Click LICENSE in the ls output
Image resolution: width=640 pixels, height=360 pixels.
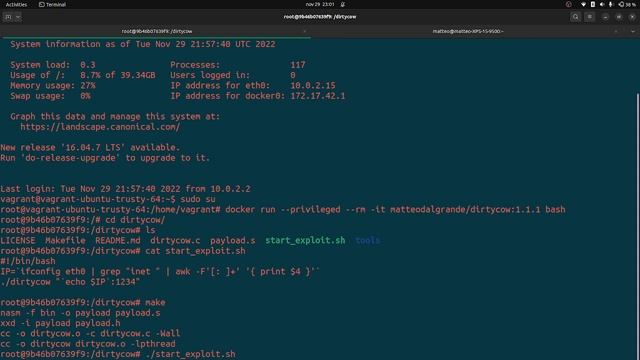(18, 240)
